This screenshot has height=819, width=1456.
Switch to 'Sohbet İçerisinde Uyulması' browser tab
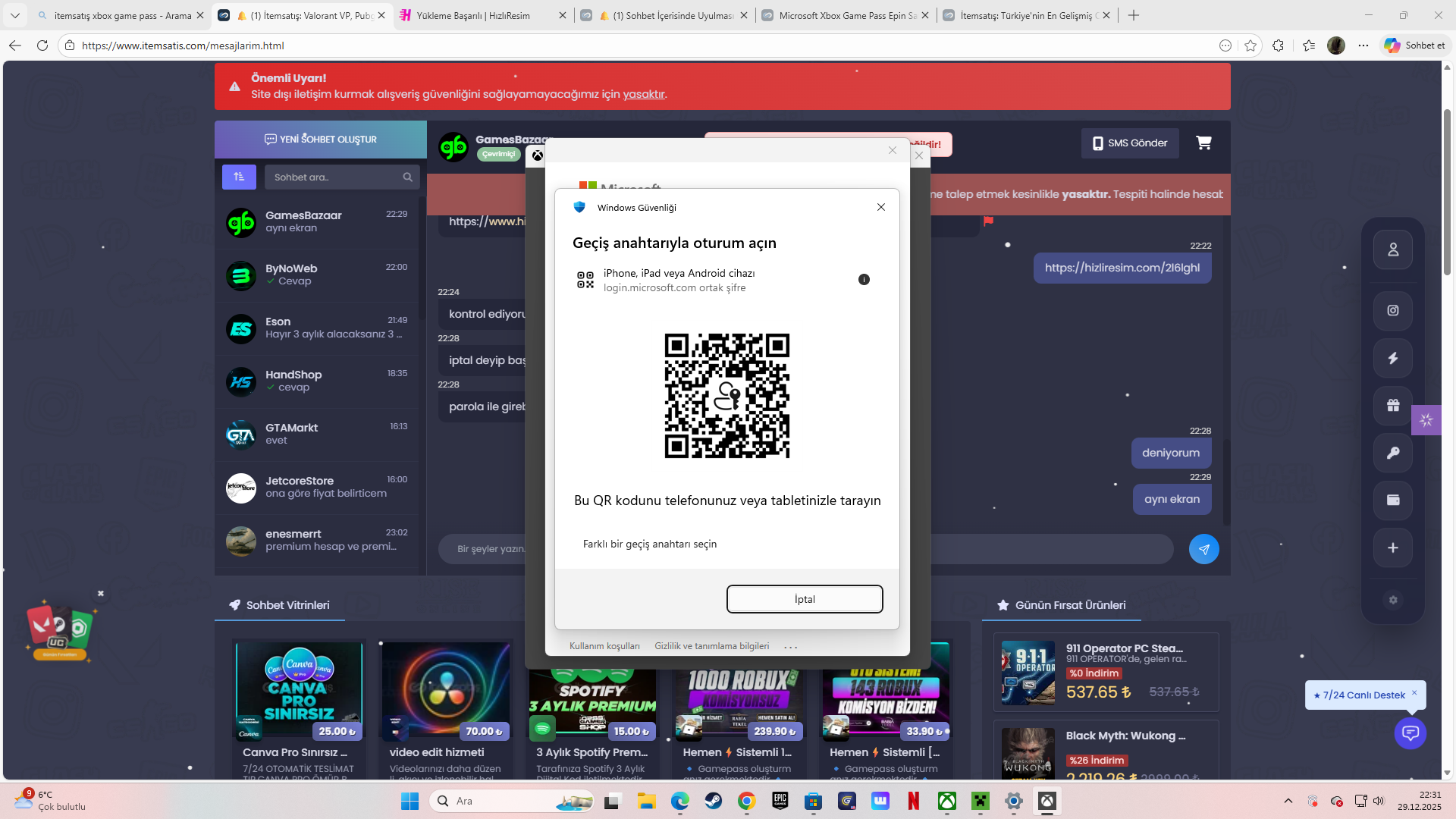pos(664,15)
